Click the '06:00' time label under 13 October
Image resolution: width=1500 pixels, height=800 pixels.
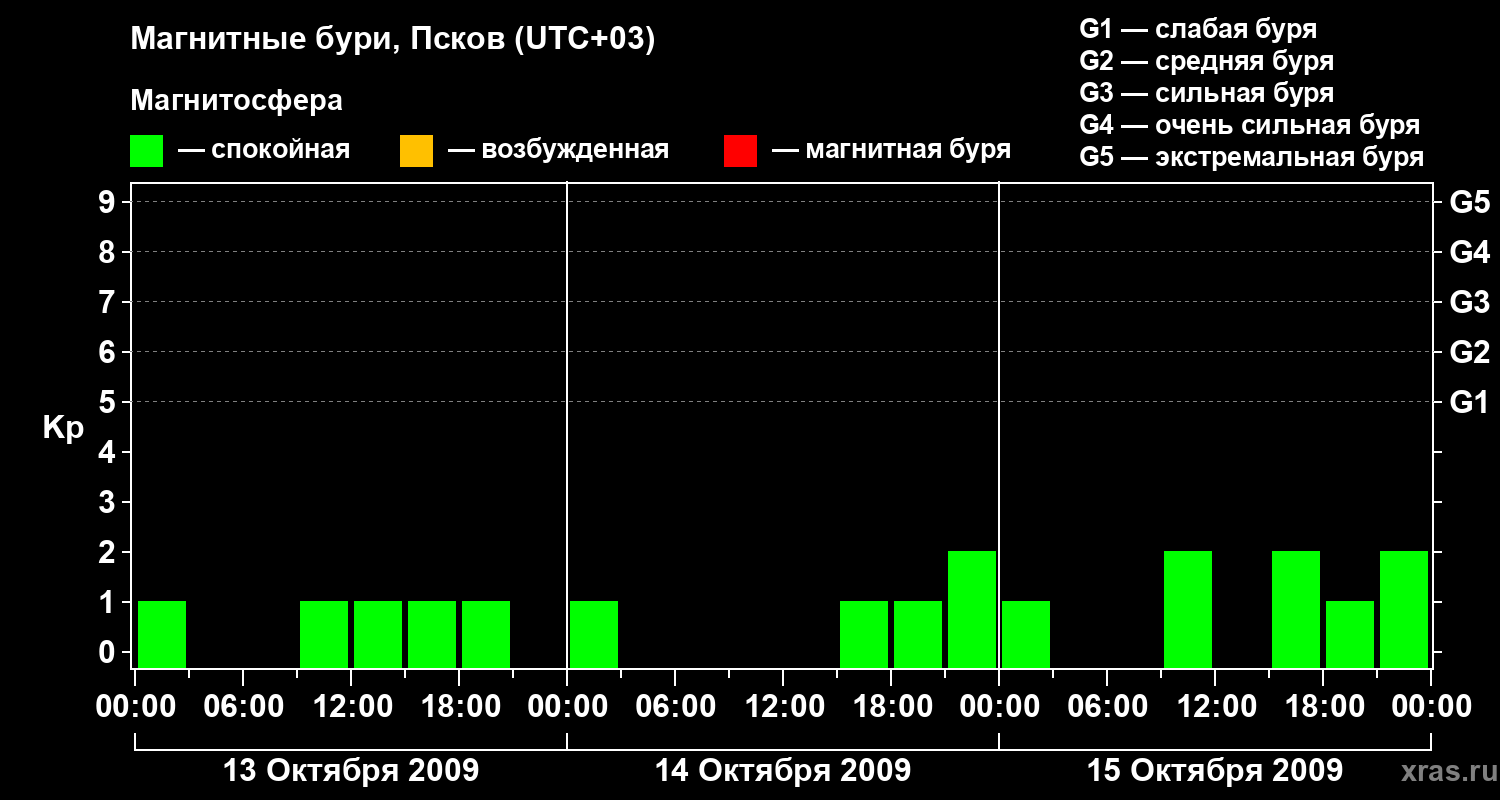tap(243, 707)
